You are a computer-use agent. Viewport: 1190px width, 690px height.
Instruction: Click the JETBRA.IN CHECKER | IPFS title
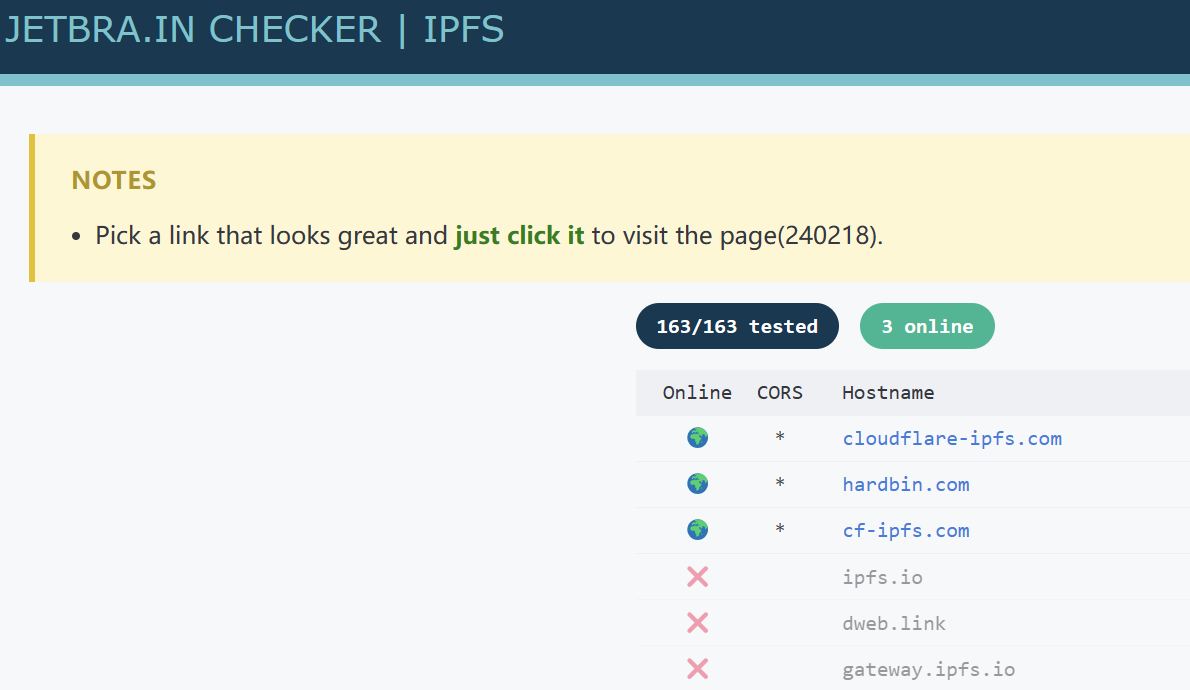(x=254, y=29)
